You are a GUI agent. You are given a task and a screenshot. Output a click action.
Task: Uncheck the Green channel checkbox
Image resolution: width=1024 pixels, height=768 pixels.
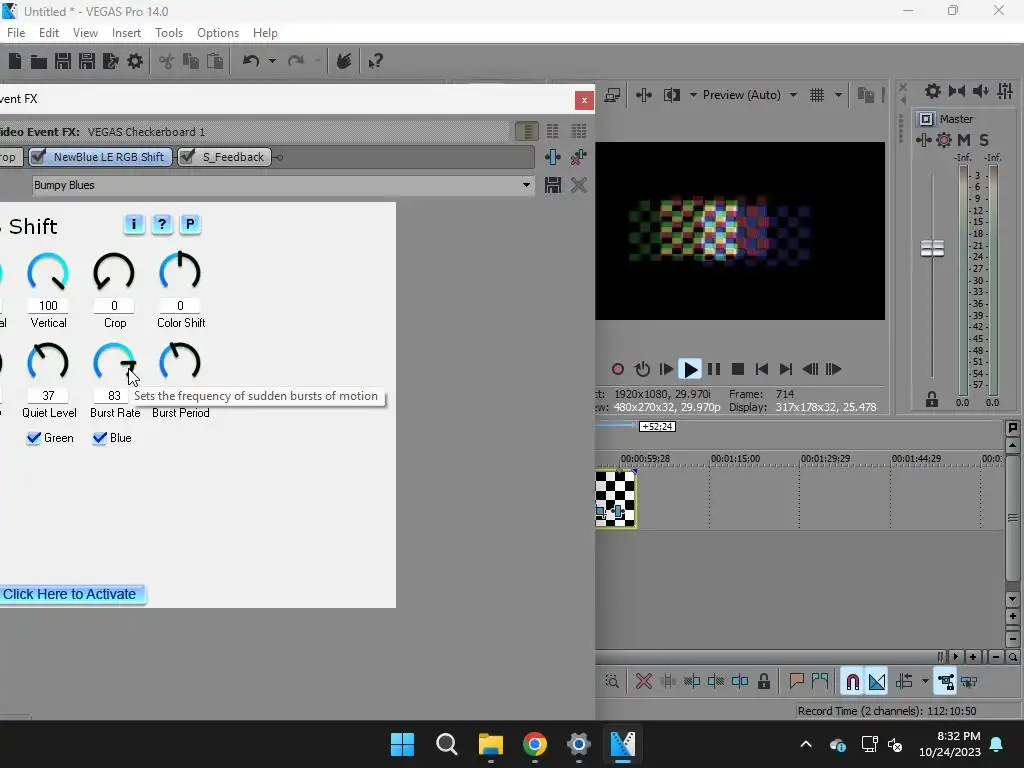(x=33, y=438)
